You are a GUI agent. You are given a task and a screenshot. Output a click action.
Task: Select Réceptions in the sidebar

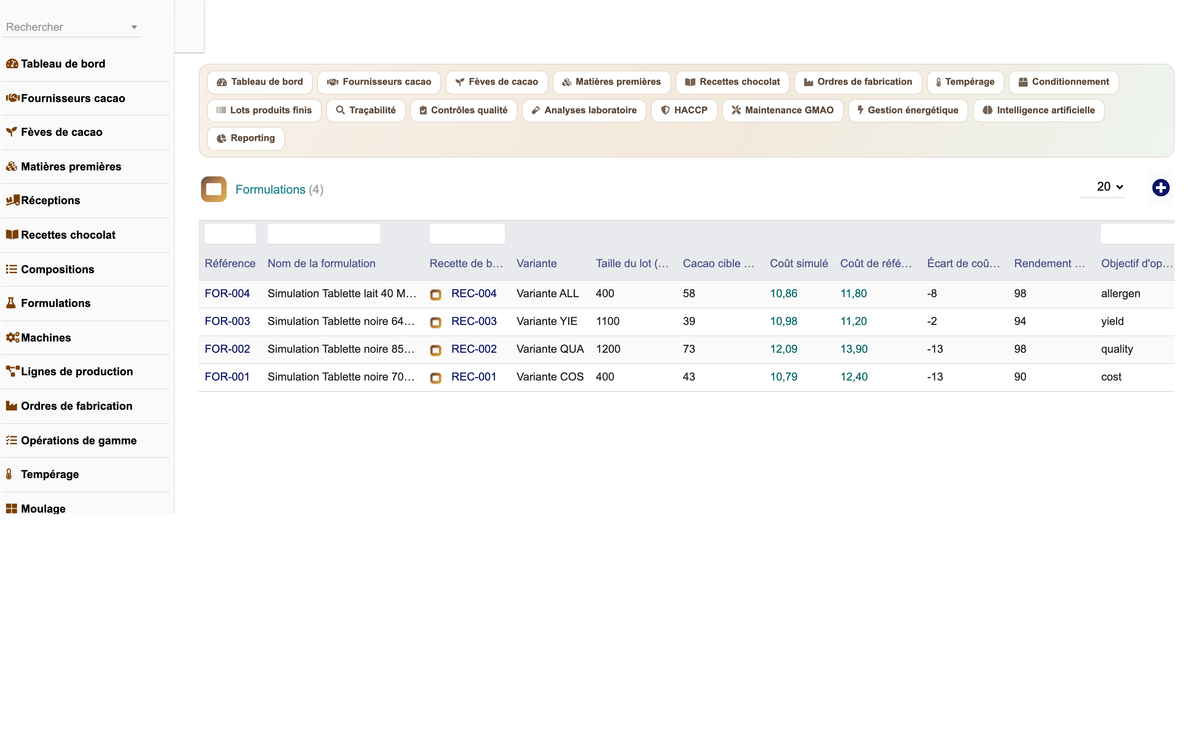[43, 200]
